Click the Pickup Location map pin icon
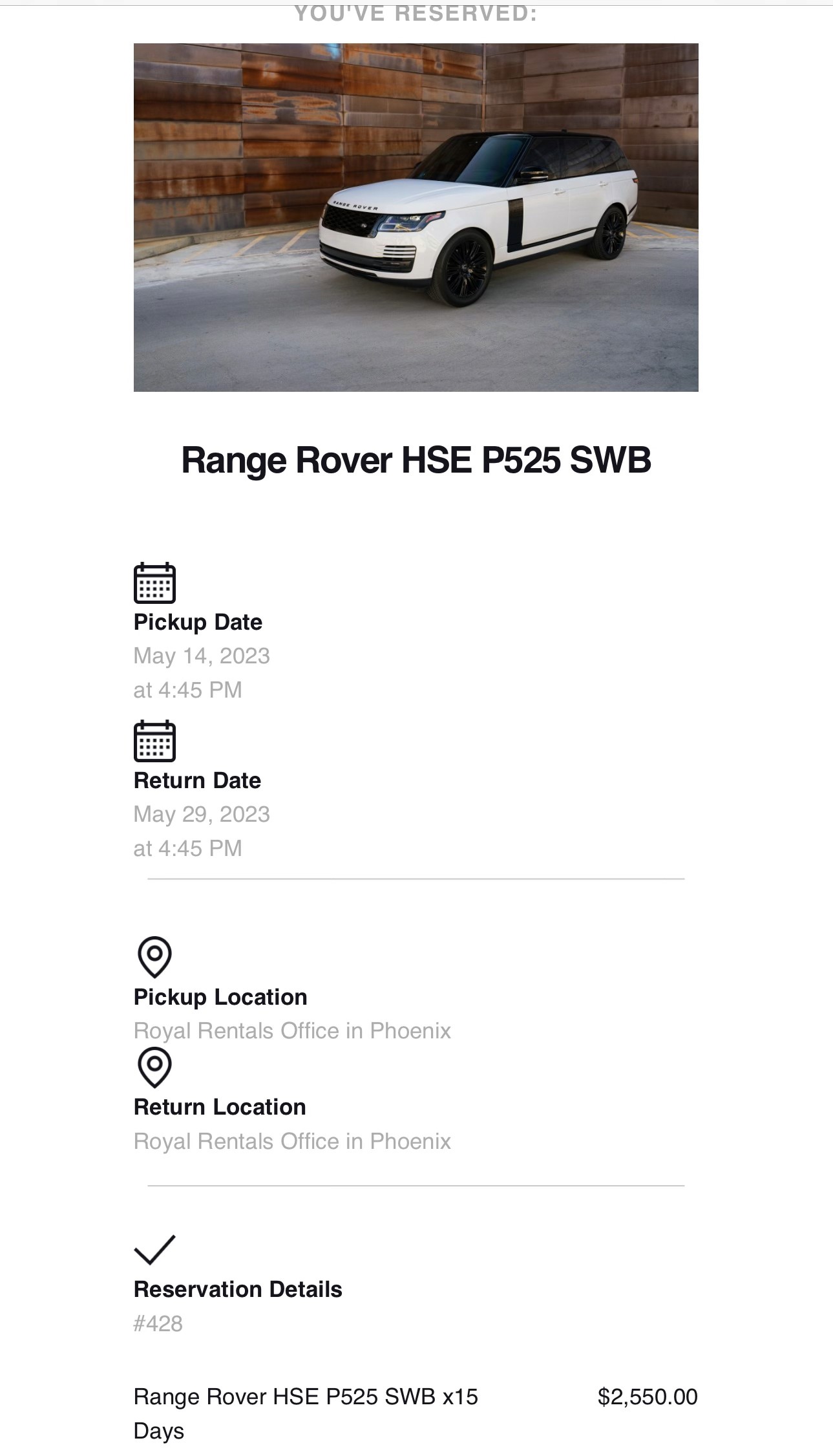This screenshot has height=1456, width=833. point(154,957)
